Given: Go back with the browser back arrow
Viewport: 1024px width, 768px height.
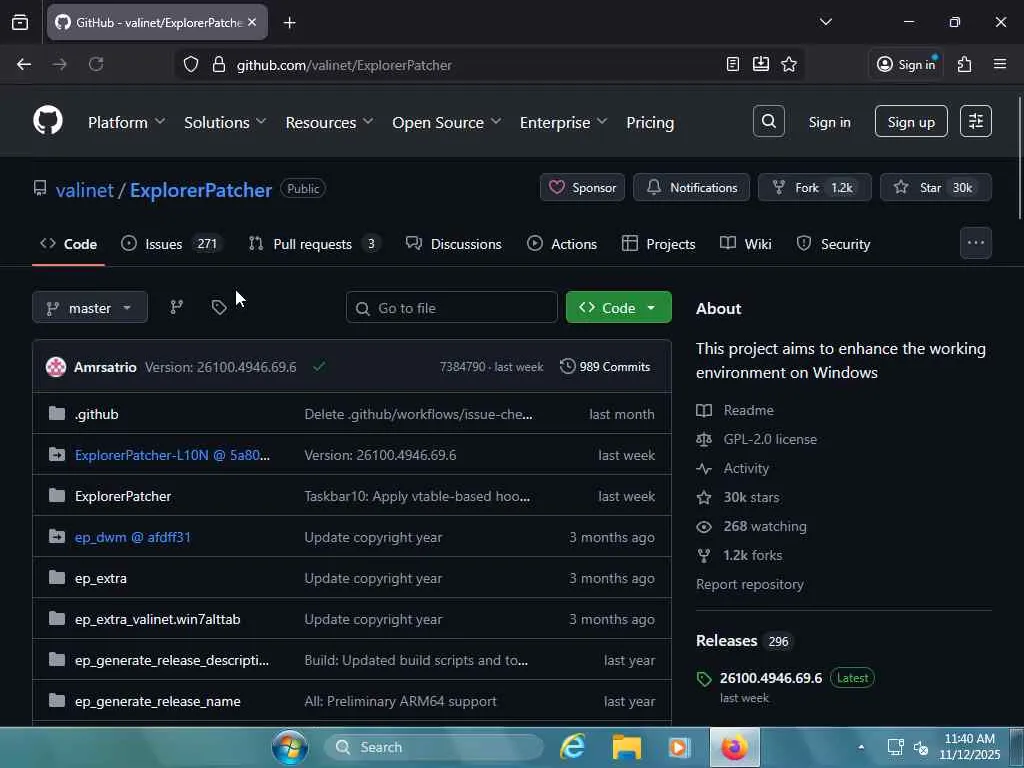Looking at the screenshot, I should [x=24, y=65].
